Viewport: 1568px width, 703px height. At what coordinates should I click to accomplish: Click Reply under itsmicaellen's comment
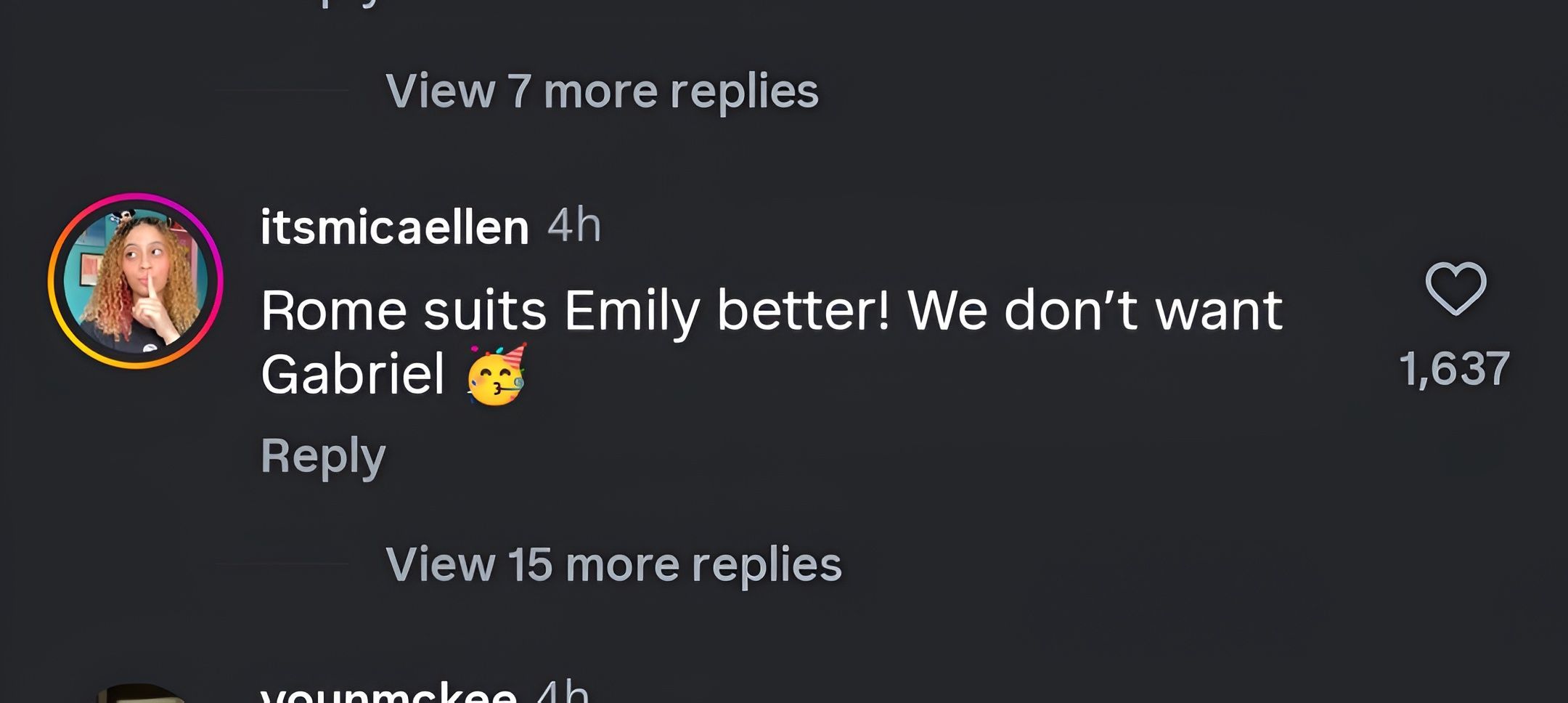pyautogui.click(x=323, y=454)
